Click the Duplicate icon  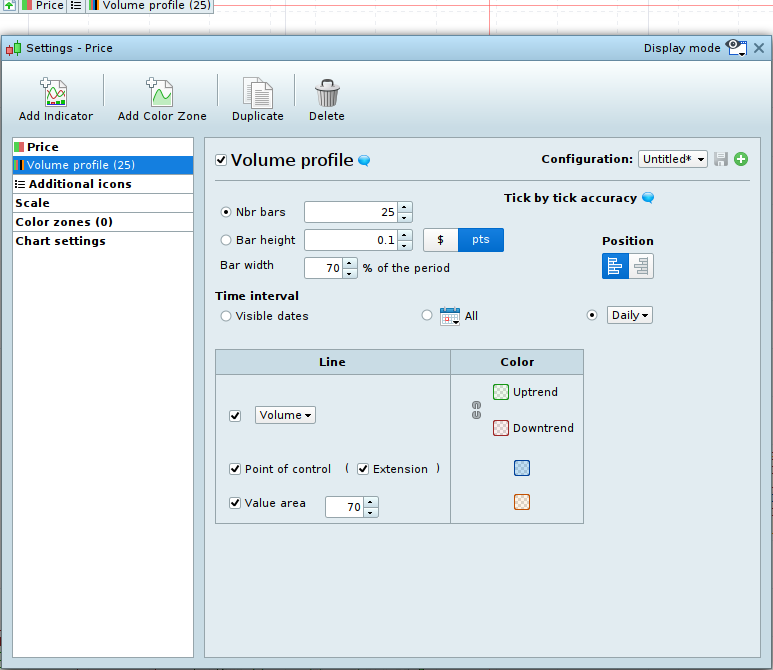pos(257,92)
